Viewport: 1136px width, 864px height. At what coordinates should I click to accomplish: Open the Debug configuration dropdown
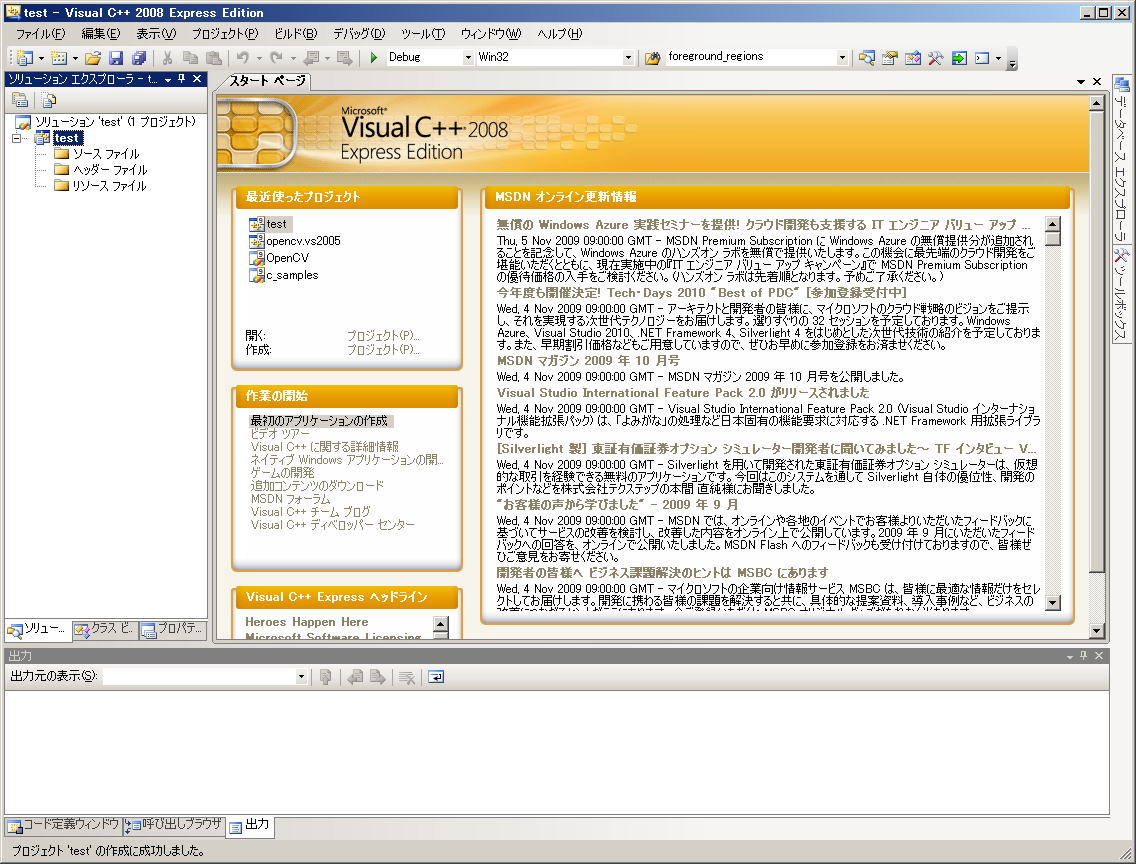(x=468, y=57)
